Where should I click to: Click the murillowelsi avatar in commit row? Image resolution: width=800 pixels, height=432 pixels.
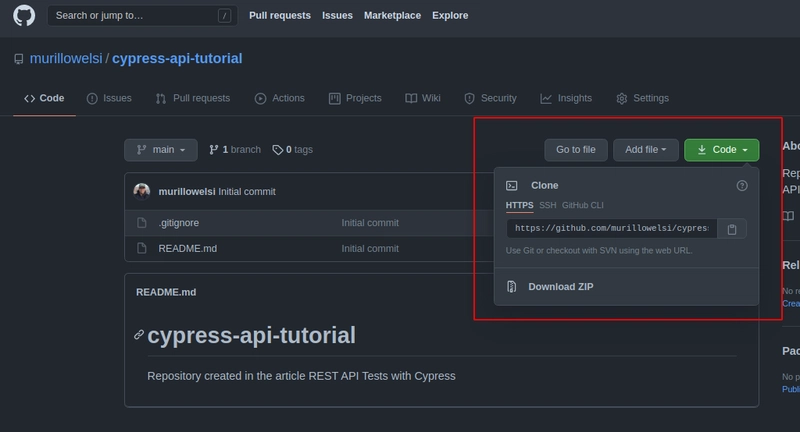tap(142, 192)
